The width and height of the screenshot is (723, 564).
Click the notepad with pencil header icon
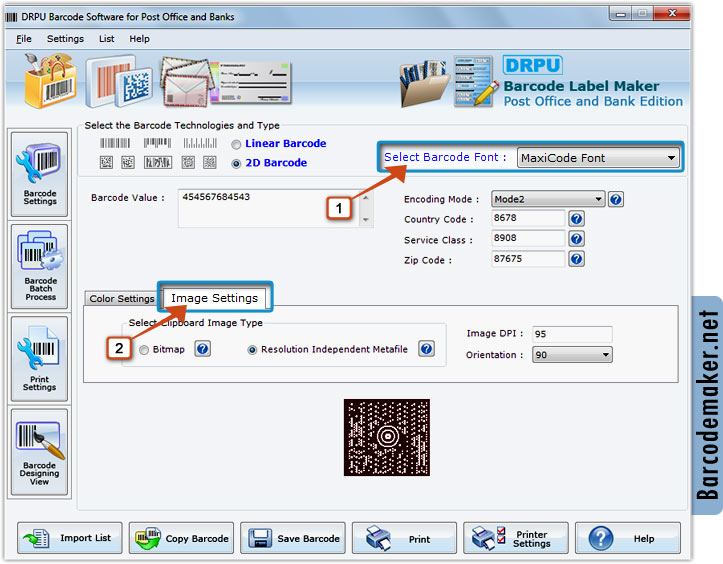click(475, 82)
